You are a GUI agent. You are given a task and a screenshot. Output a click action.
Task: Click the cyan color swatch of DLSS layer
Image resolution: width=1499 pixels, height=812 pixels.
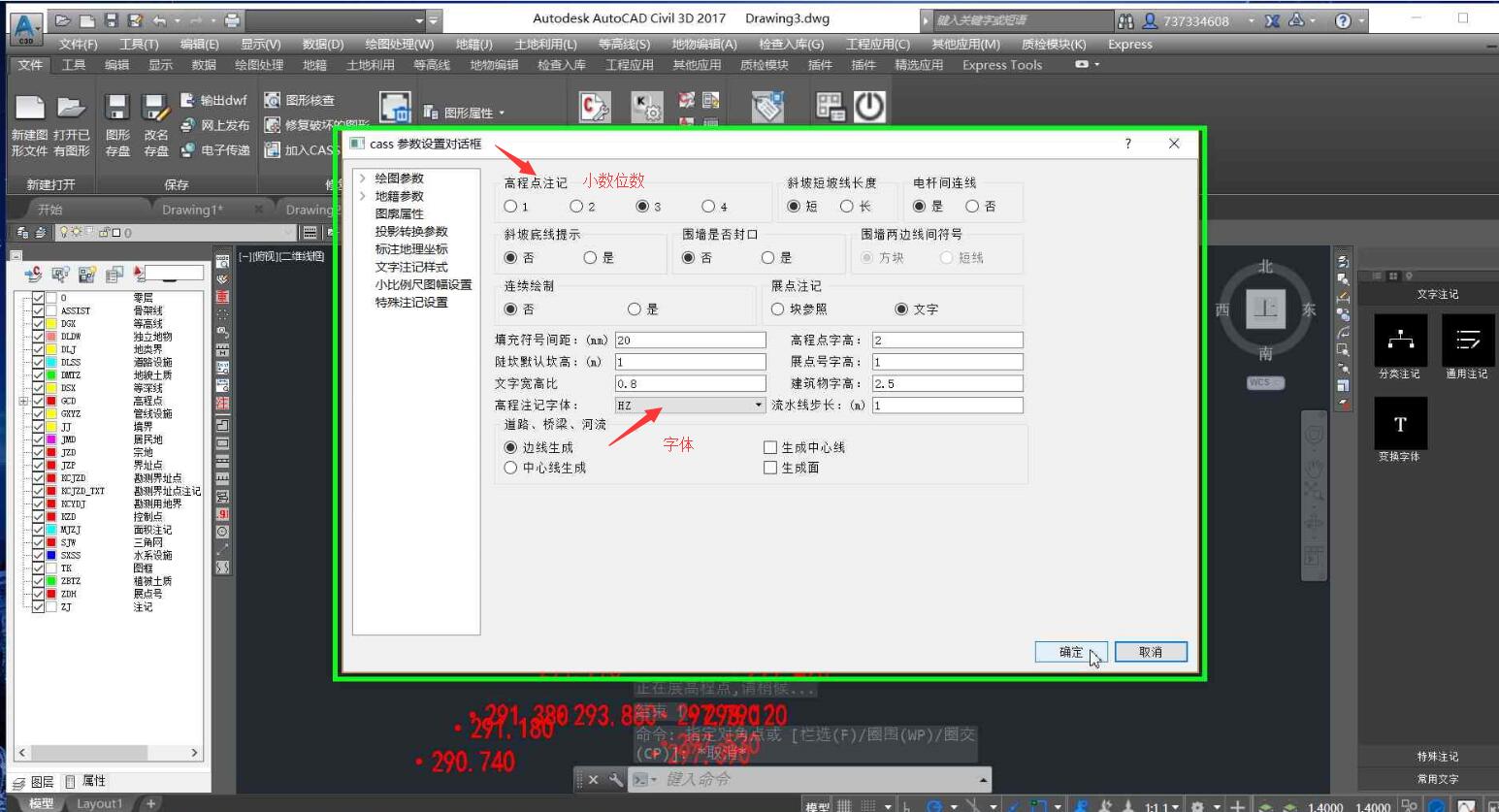tap(51, 362)
